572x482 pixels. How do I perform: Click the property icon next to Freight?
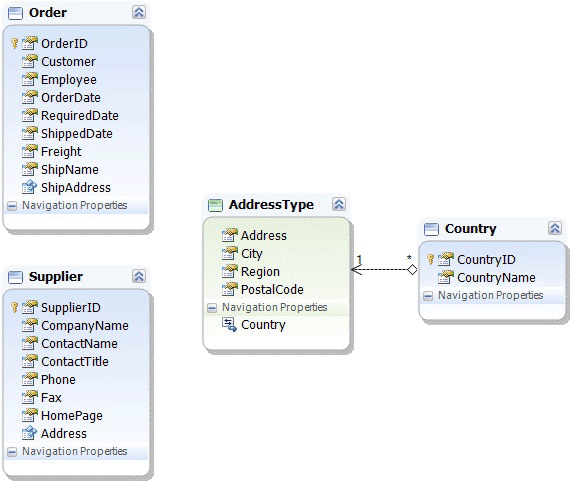click(x=30, y=151)
